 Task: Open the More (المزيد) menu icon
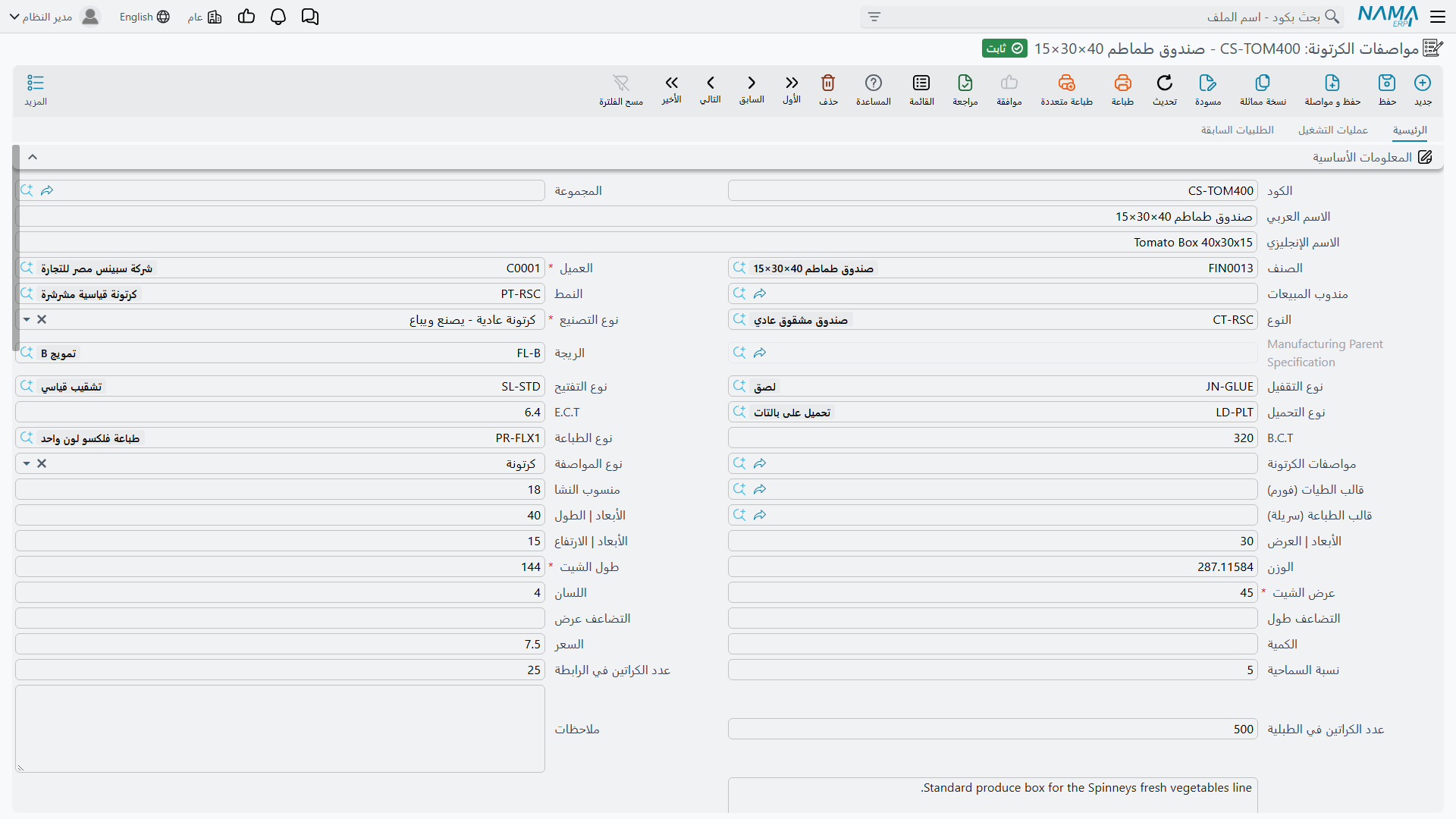pyautogui.click(x=36, y=83)
